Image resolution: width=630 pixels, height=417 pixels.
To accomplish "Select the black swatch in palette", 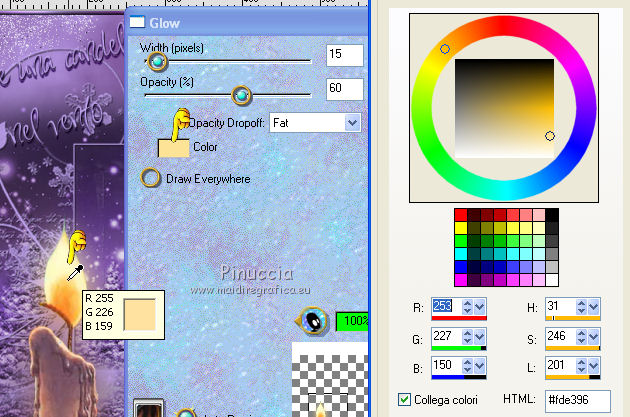I will tap(552, 215).
